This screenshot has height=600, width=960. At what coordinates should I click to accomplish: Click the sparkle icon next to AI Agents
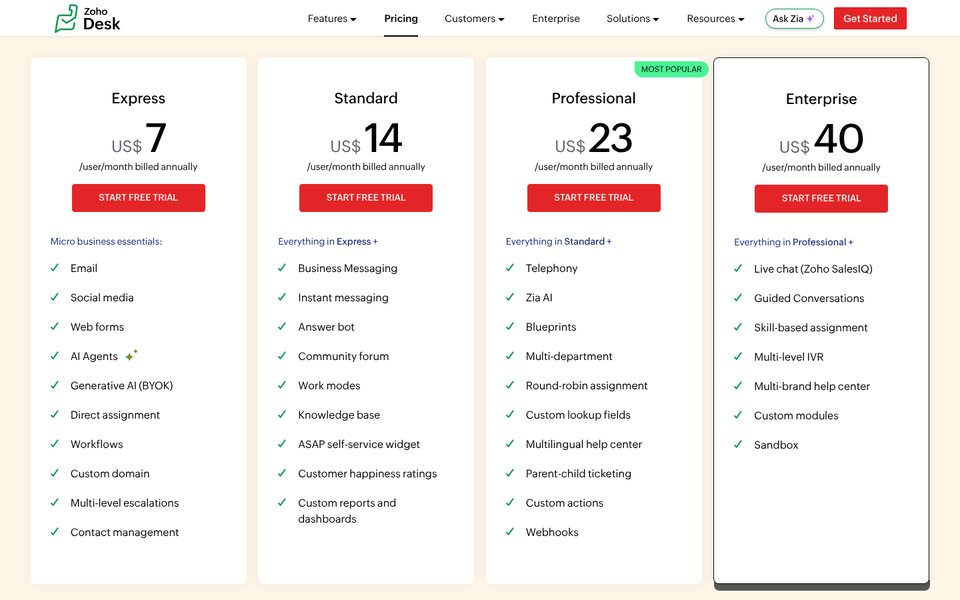click(x=131, y=355)
